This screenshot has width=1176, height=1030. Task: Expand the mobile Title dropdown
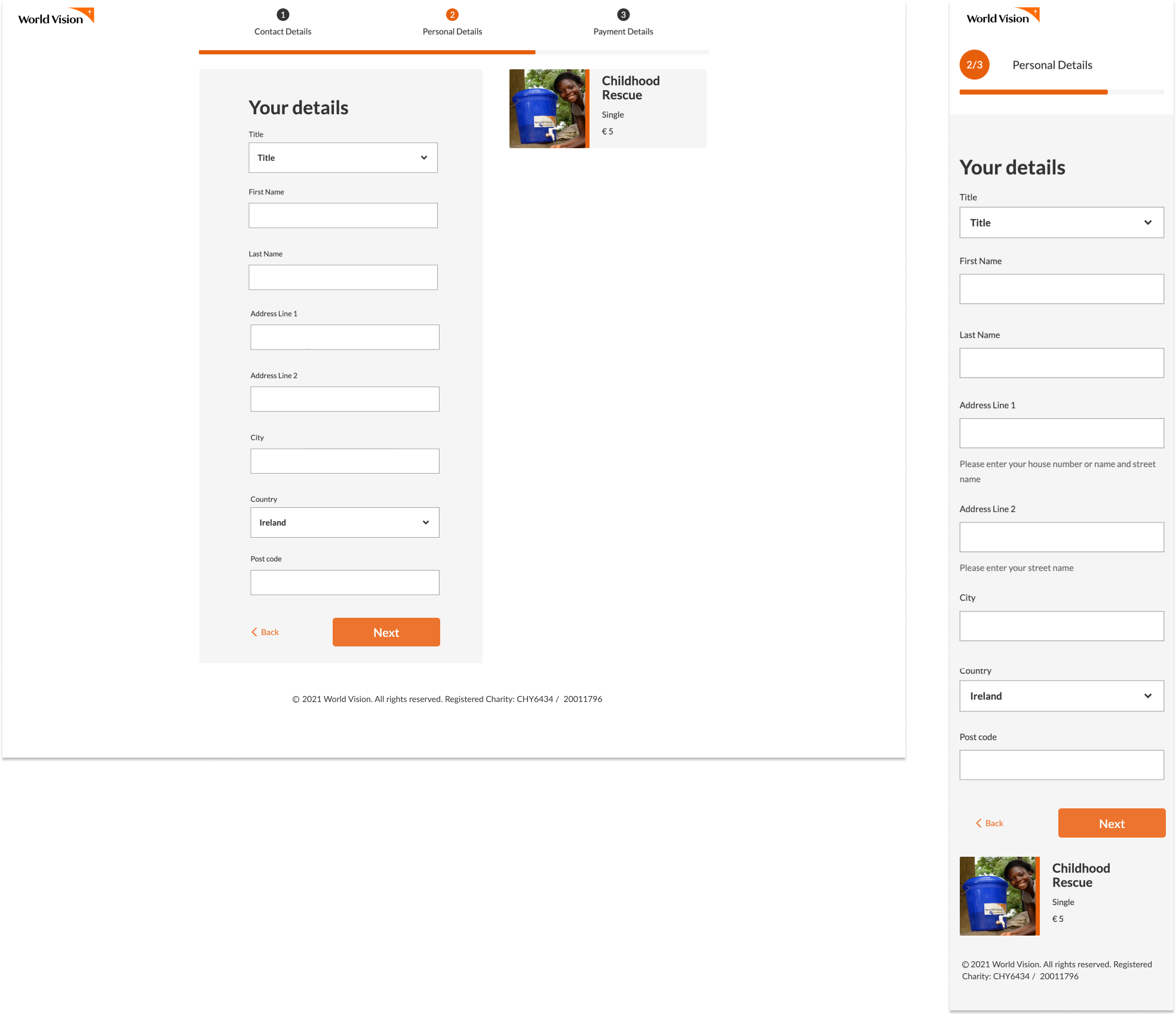coord(1061,223)
